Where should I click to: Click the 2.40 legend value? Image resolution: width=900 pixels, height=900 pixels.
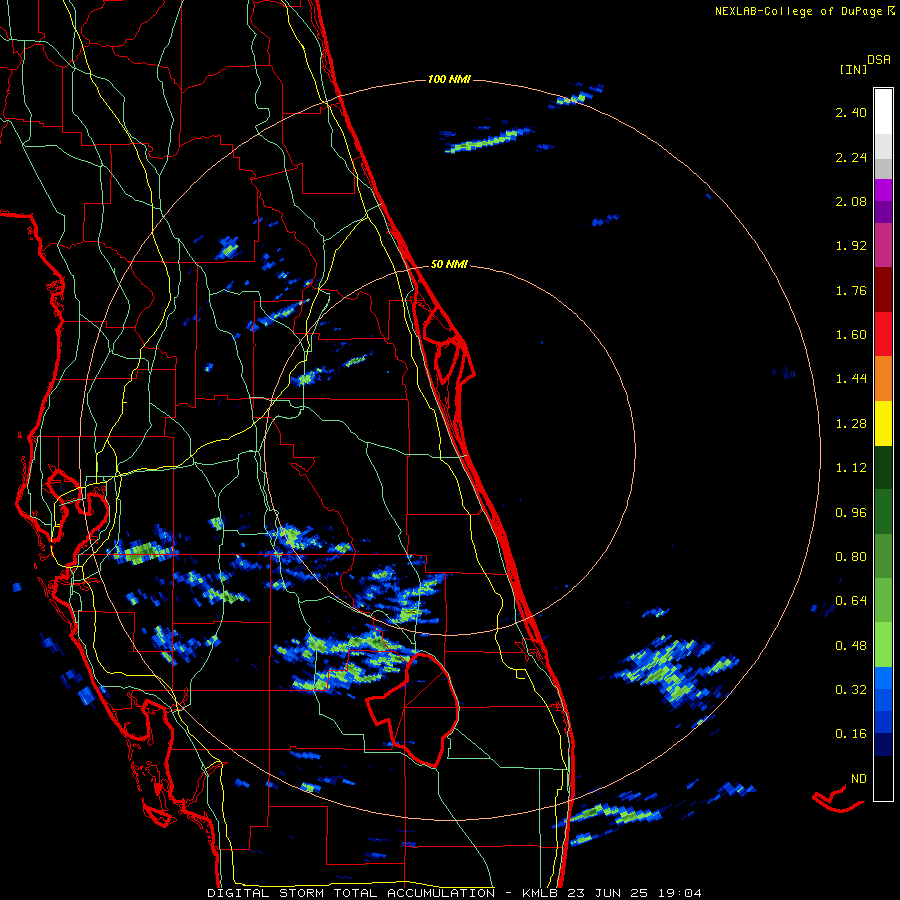[x=851, y=112]
